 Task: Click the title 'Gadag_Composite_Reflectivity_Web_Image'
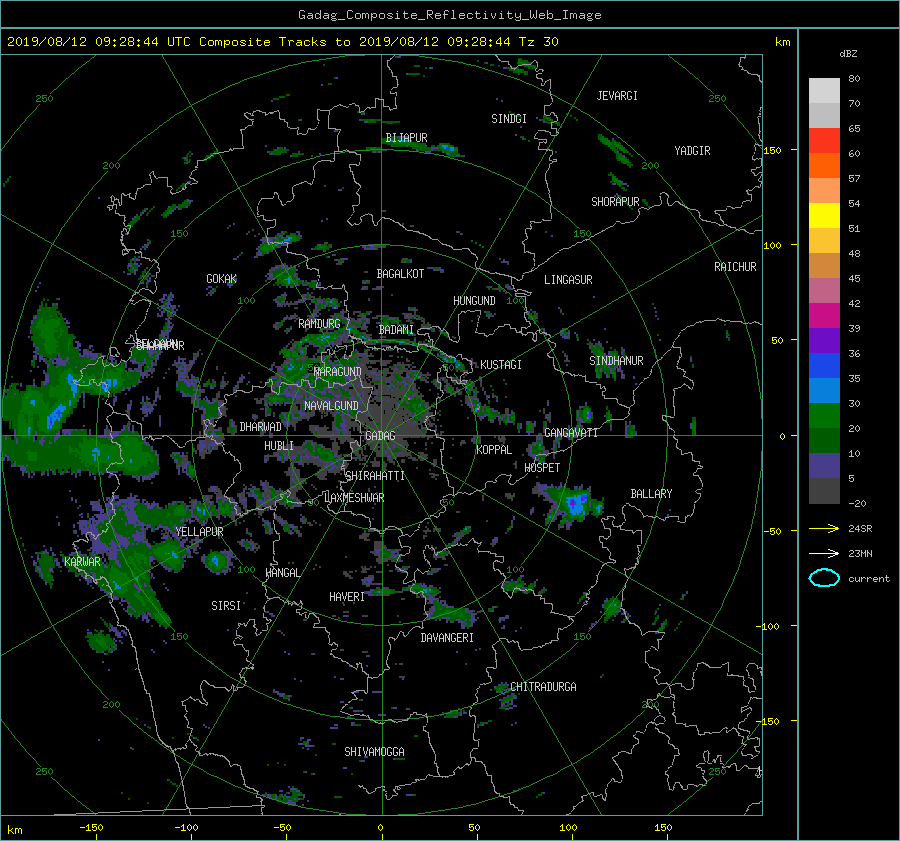click(449, 15)
